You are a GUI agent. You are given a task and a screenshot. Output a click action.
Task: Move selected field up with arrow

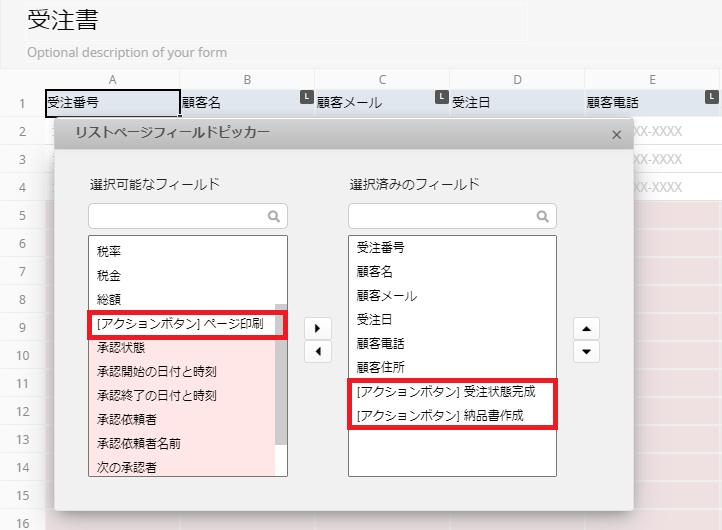coord(586,328)
